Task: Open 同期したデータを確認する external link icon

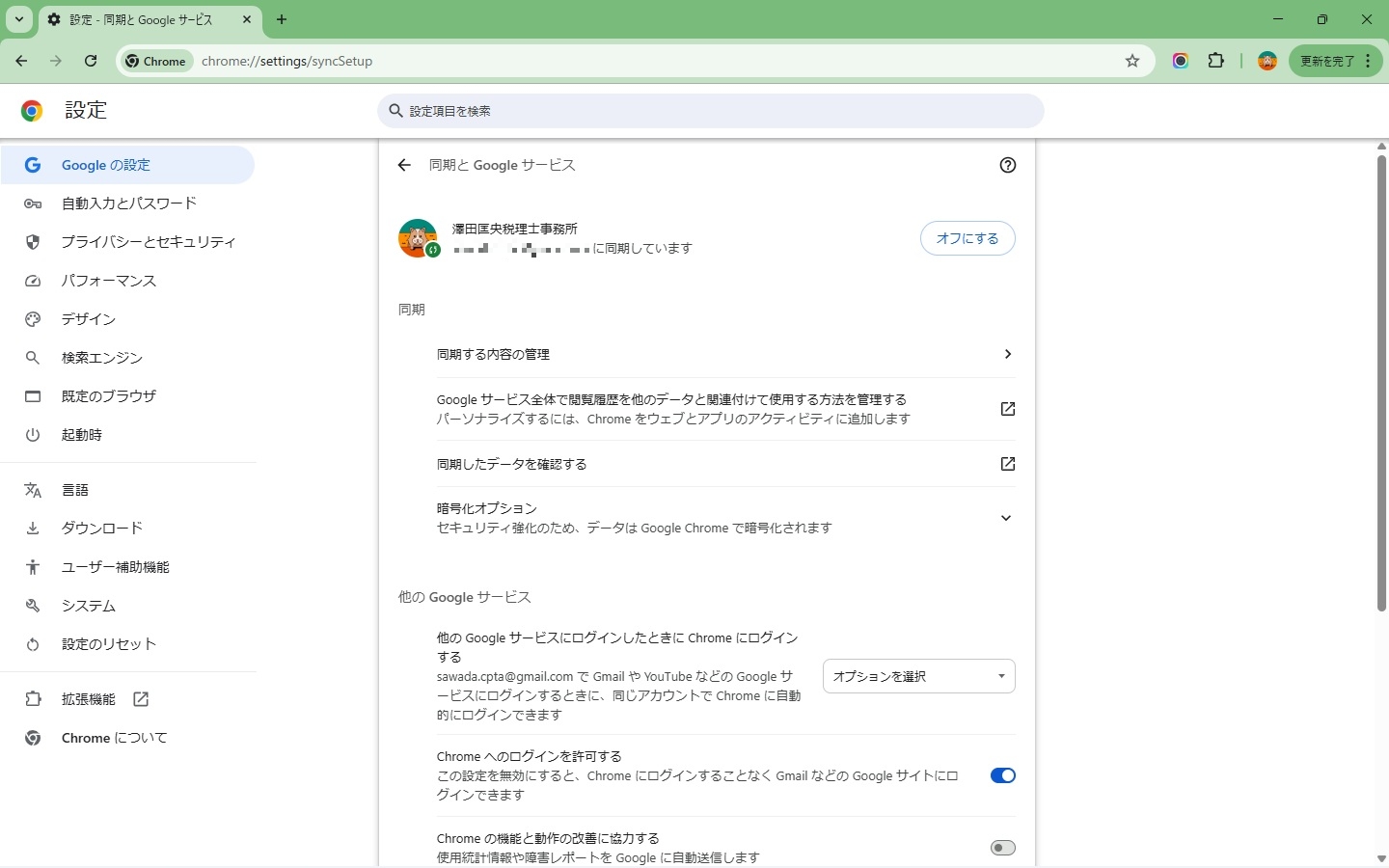Action: coord(1008,464)
